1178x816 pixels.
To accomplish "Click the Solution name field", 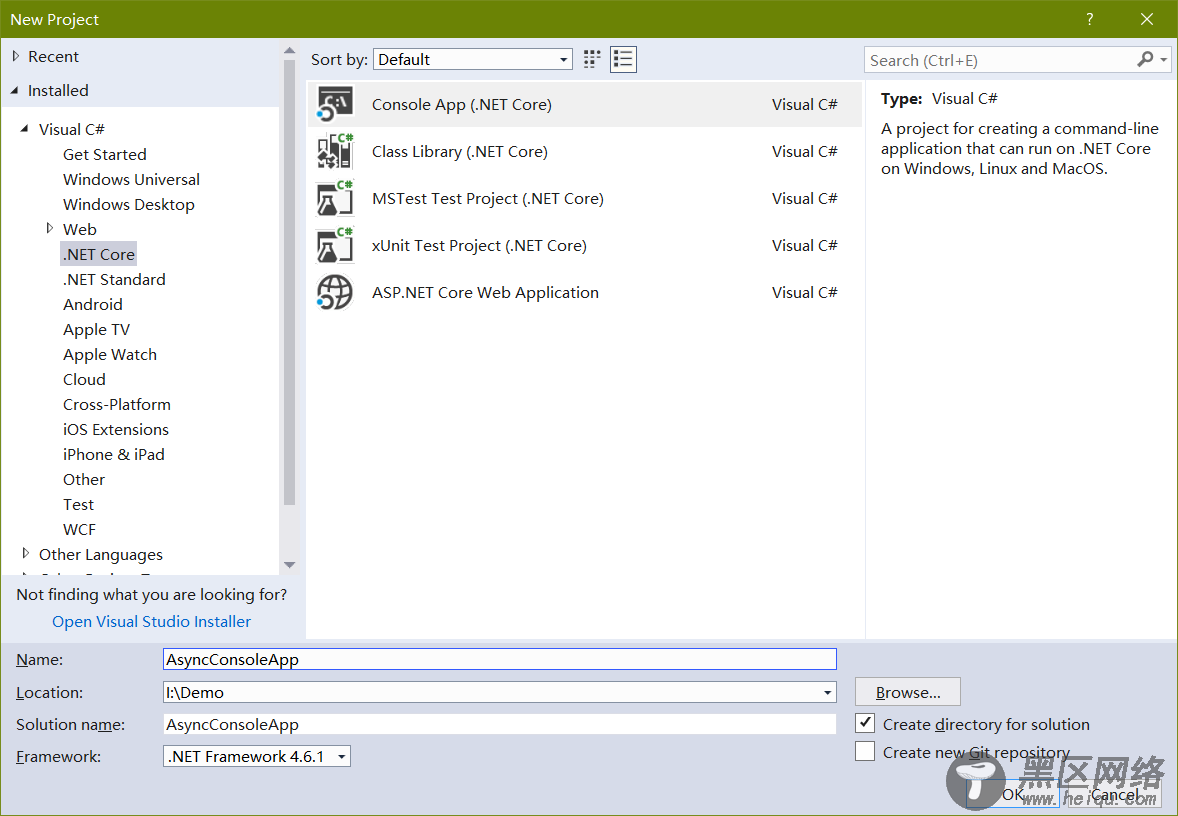I will pos(500,724).
